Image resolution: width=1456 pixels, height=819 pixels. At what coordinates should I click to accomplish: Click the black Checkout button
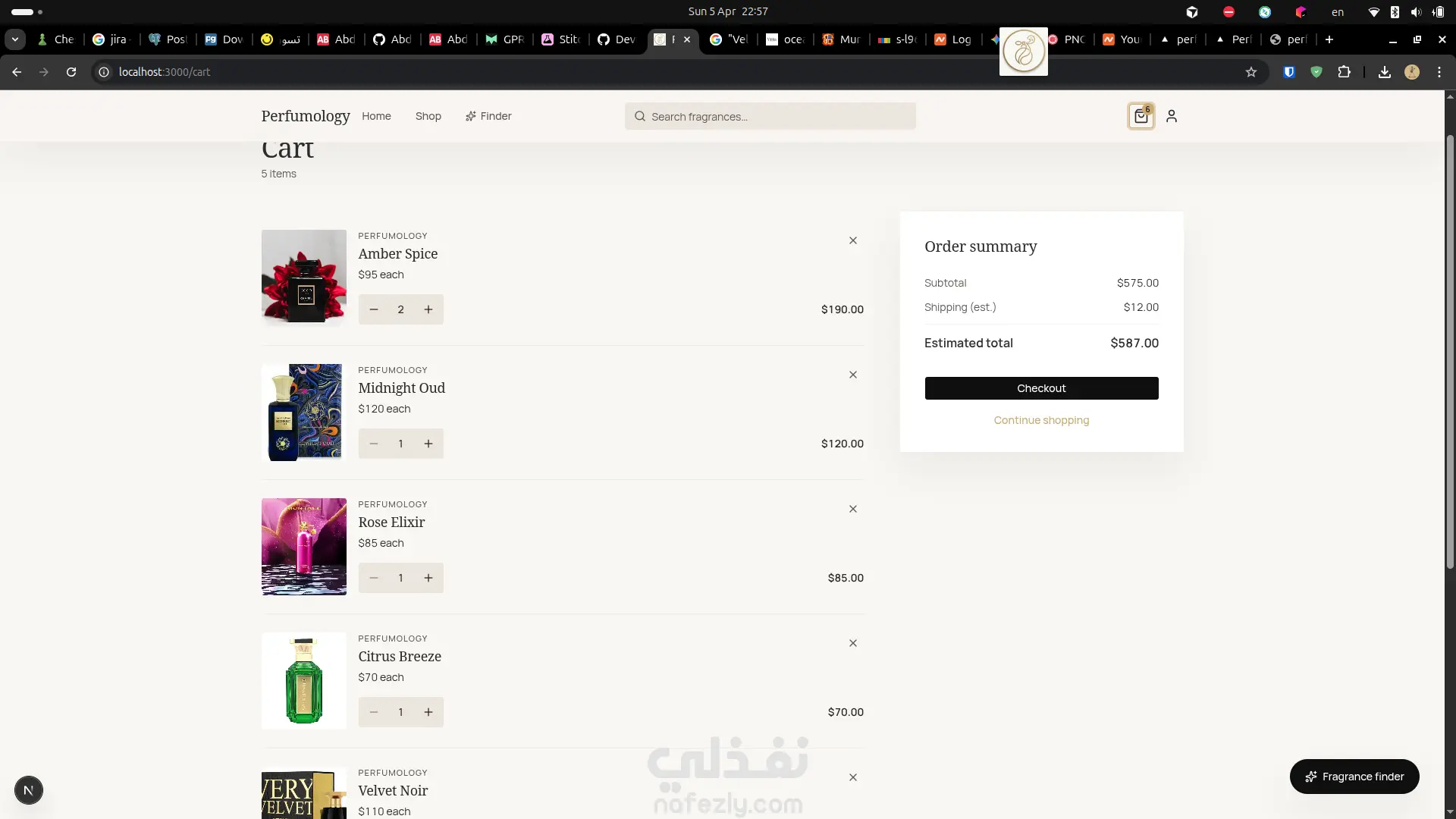1041,388
